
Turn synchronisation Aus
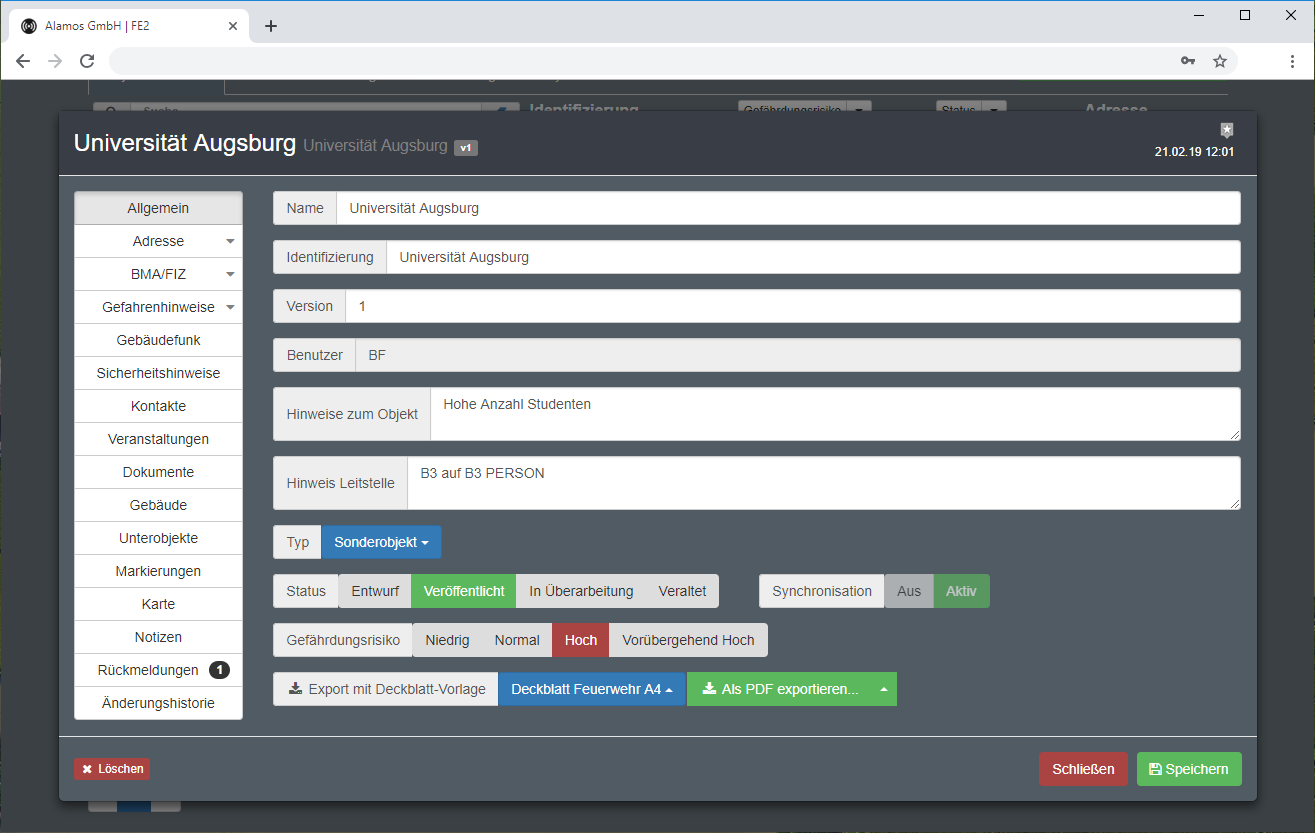point(909,591)
